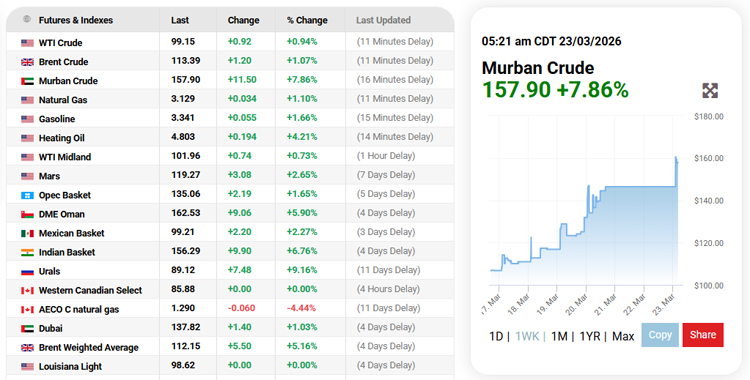Open the Western Canadian Select row link
The width and height of the screenshot is (750, 380).
point(90,291)
